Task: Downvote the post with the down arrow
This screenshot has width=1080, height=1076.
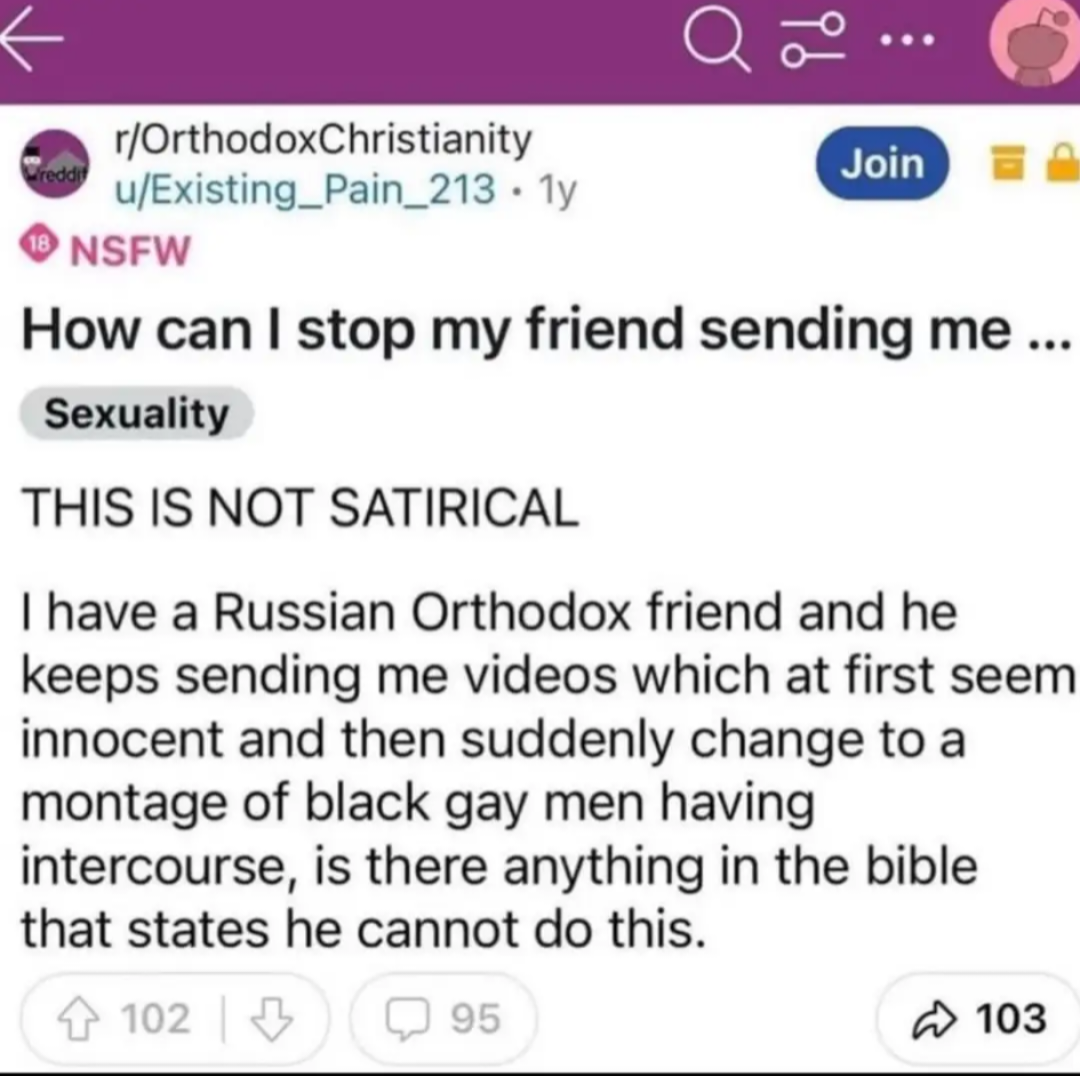Action: pyautogui.click(x=272, y=1019)
